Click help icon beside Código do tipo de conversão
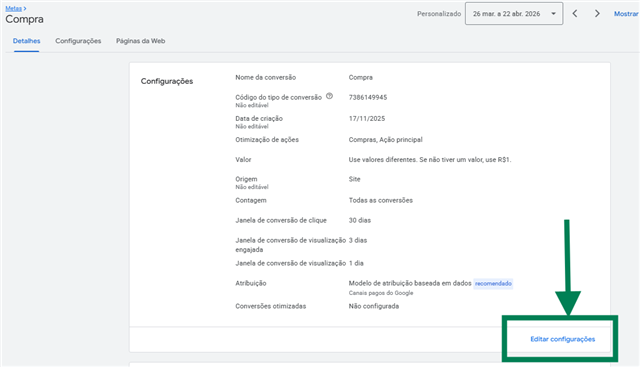Image resolution: width=640 pixels, height=367 pixels. coord(329,96)
